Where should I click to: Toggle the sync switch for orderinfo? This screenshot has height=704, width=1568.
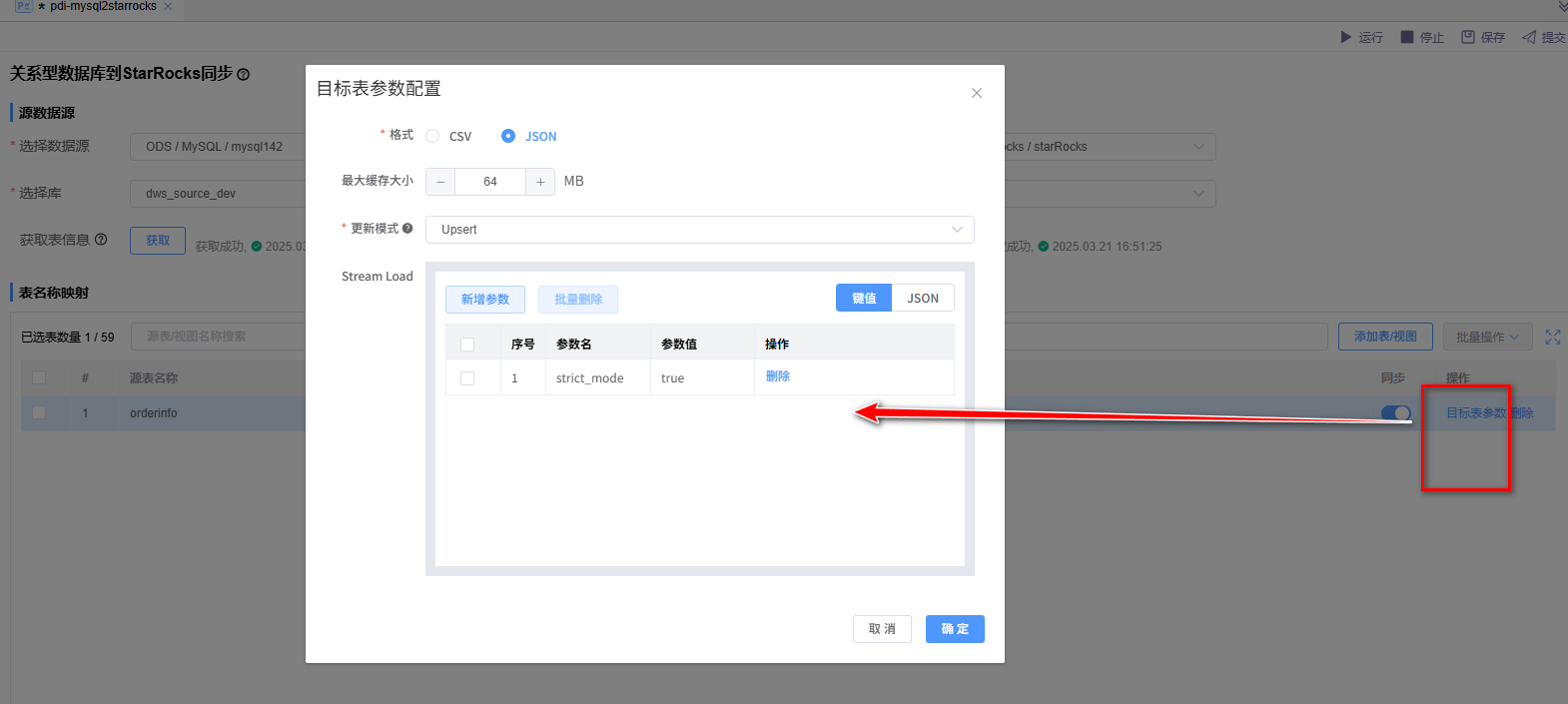coord(1395,413)
